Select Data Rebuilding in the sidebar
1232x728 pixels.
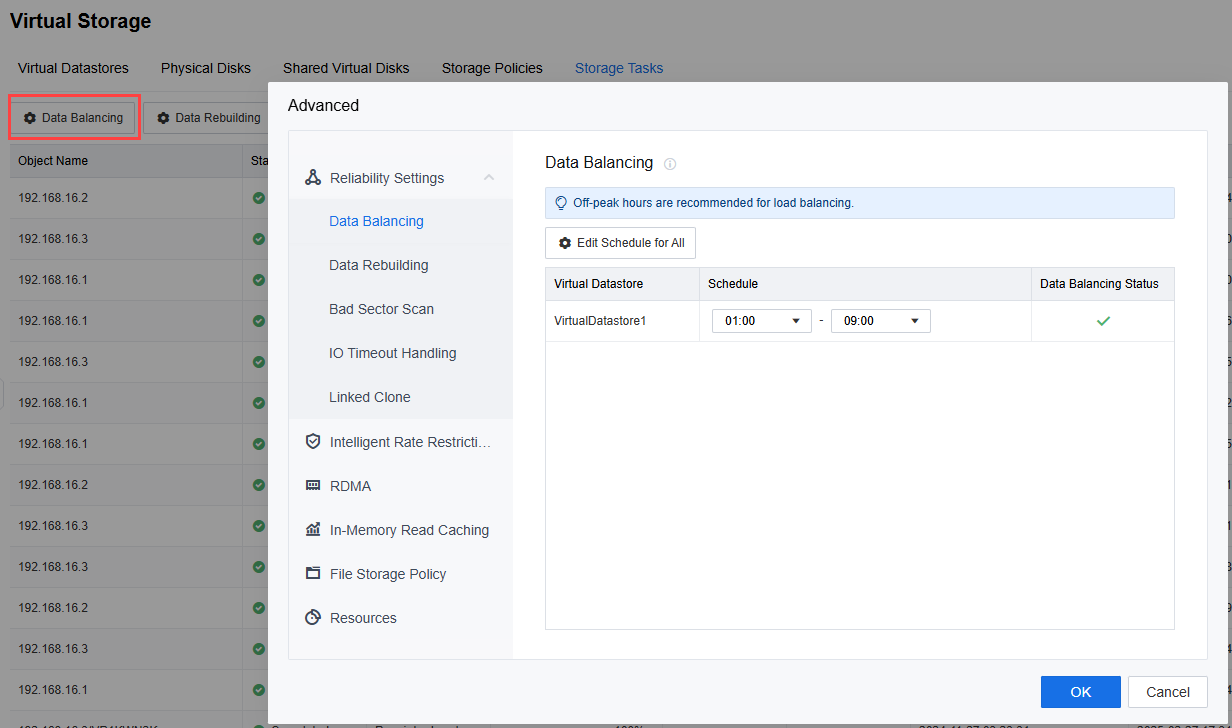[379, 265]
